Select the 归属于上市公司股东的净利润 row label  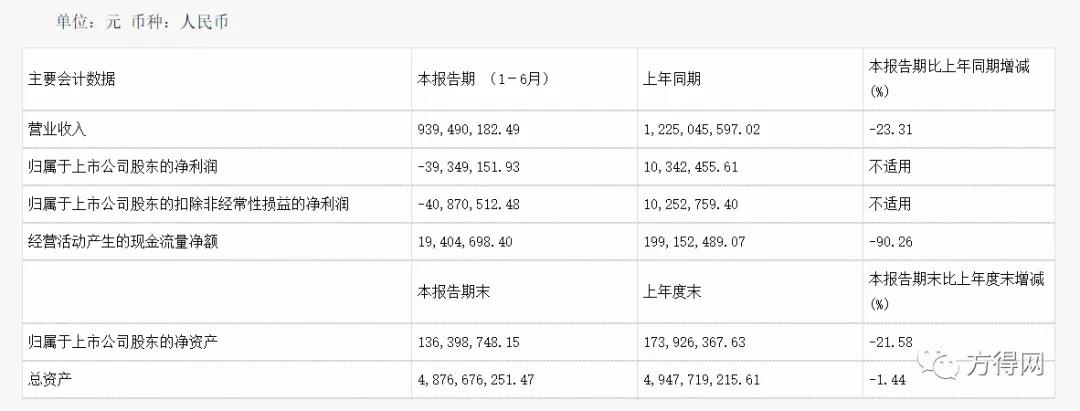click(x=128, y=166)
